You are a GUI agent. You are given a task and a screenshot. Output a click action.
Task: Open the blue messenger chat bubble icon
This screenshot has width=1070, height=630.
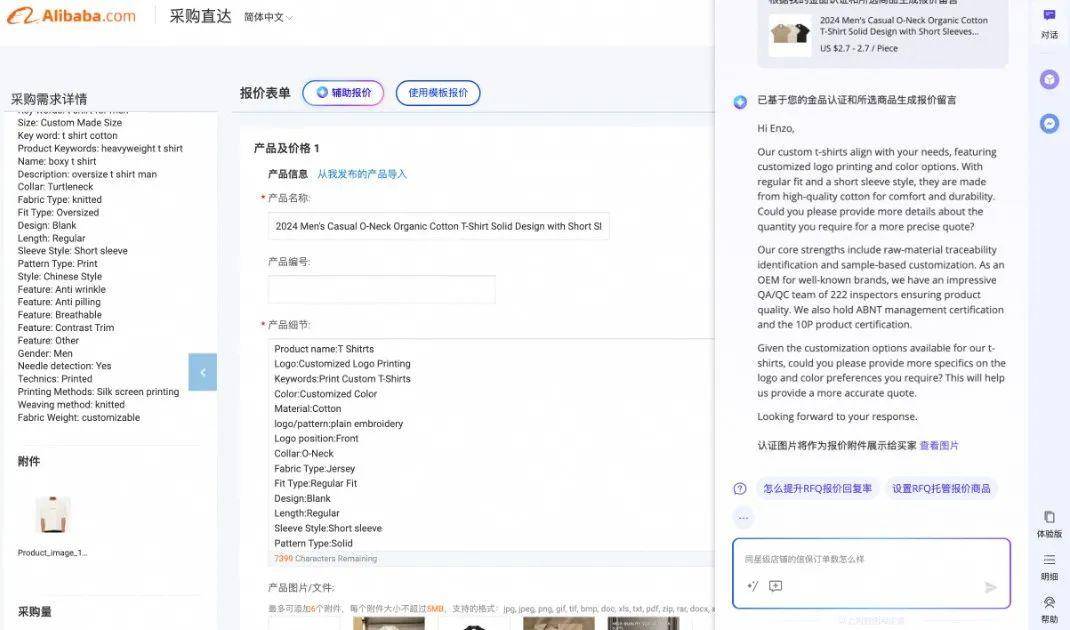pos(1048,123)
